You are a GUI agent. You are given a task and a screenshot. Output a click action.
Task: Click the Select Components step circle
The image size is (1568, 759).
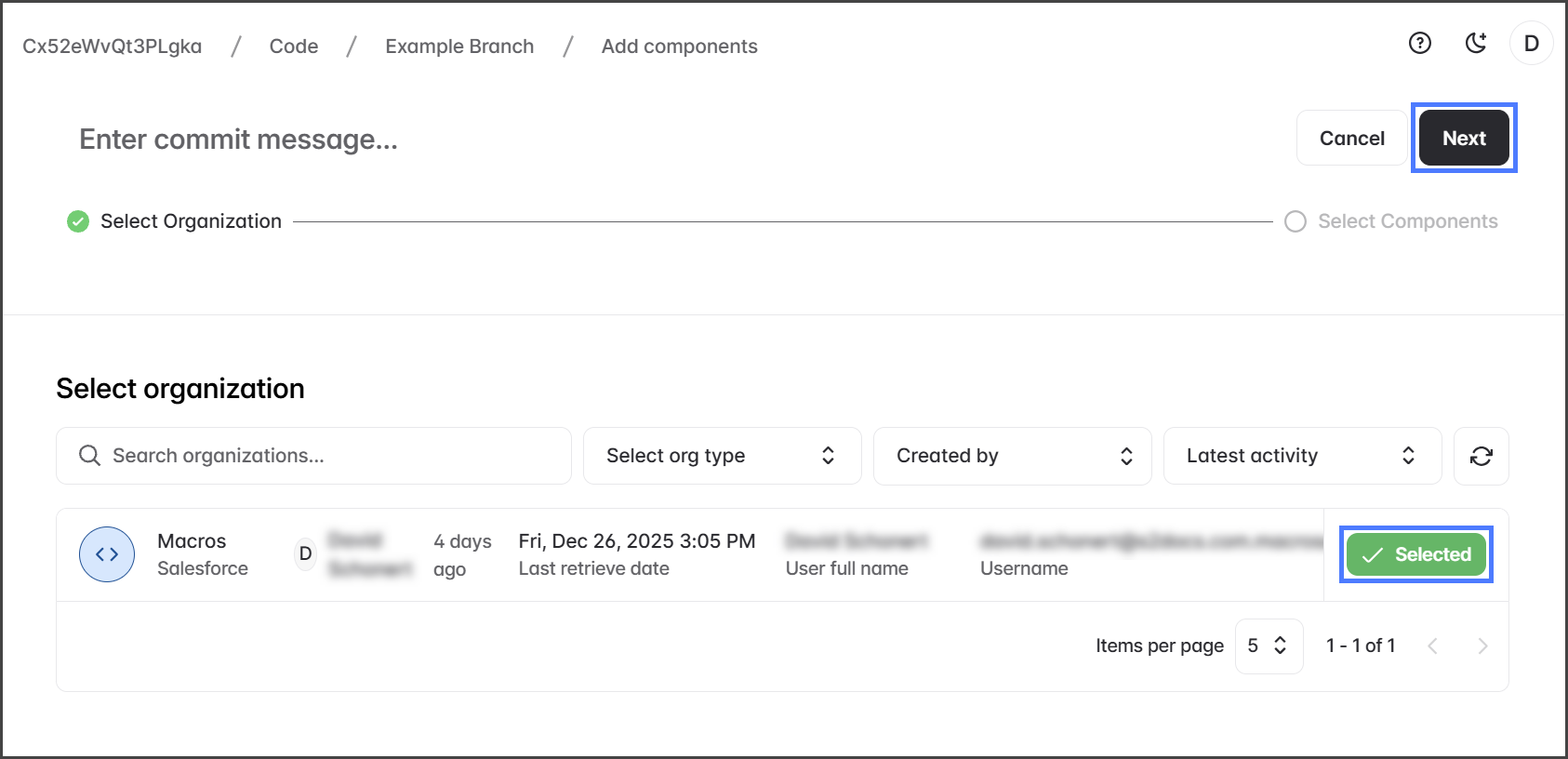tap(1295, 221)
